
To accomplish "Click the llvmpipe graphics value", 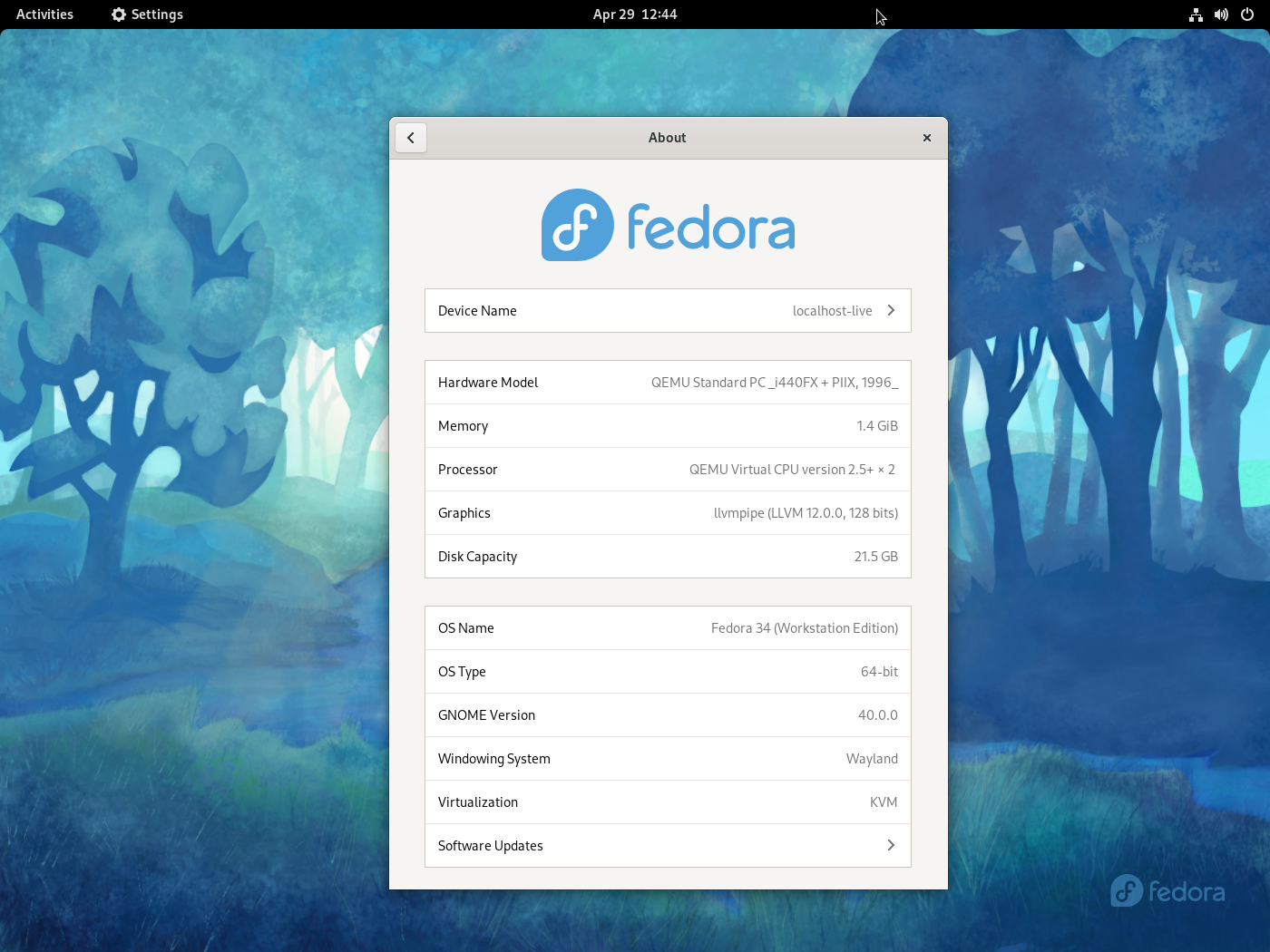I will pos(806,513).
